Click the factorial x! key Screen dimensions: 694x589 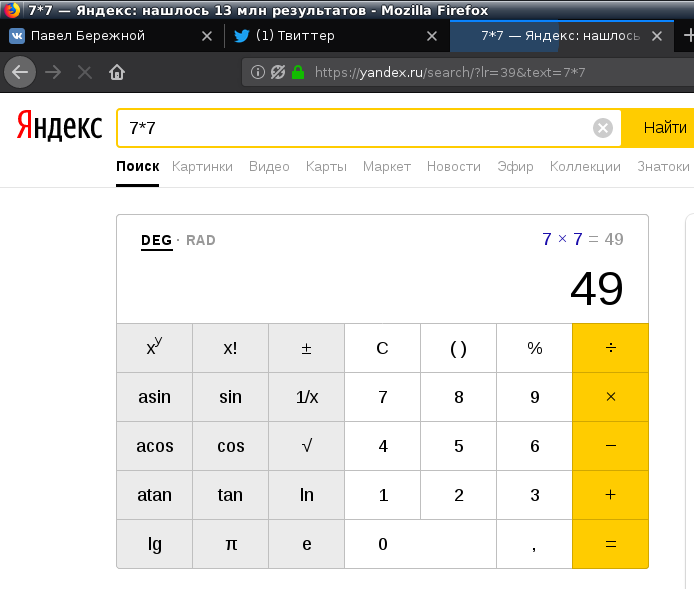pyautogui.click(x=231, y=348)
